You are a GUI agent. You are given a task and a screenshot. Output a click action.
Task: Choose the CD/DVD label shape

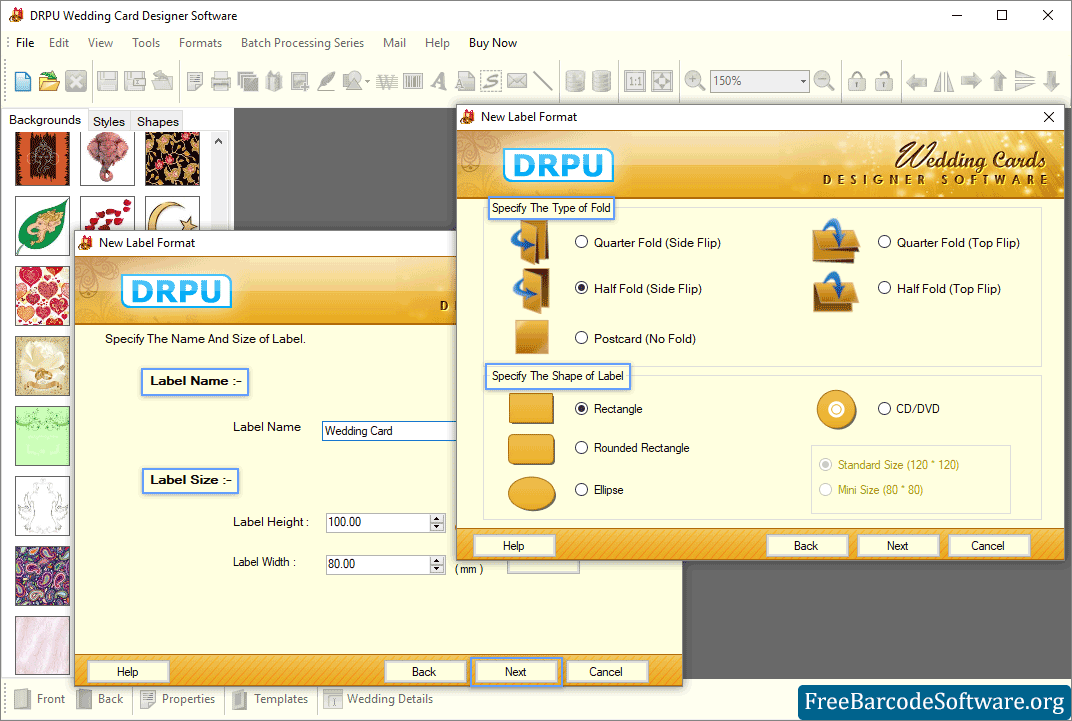pos(884,409)
